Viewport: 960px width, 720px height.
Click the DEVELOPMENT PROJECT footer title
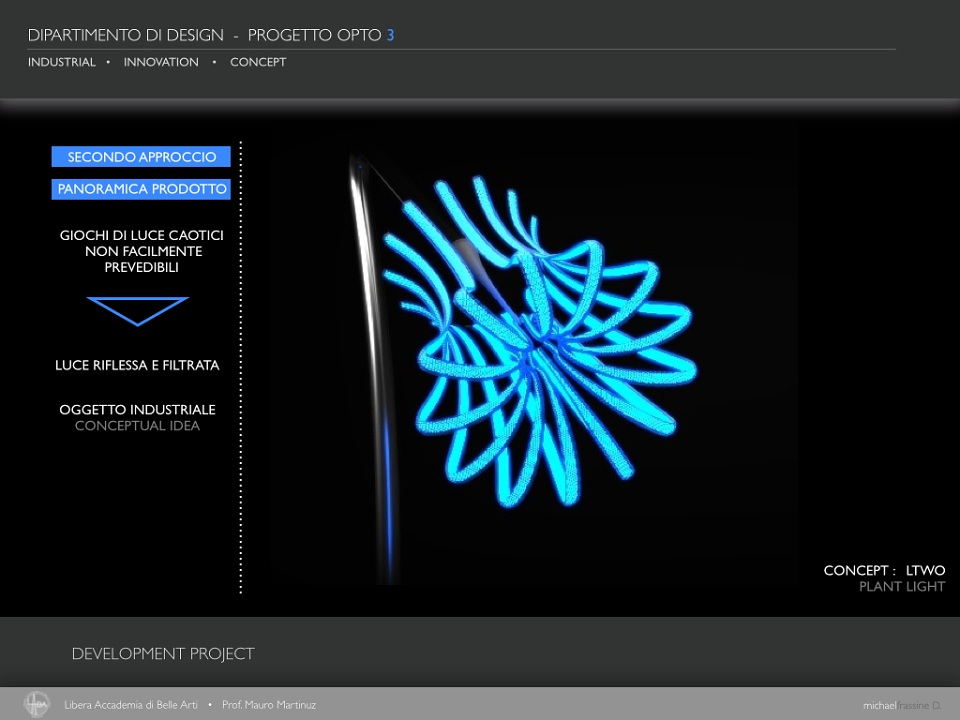tap(163, 654)
